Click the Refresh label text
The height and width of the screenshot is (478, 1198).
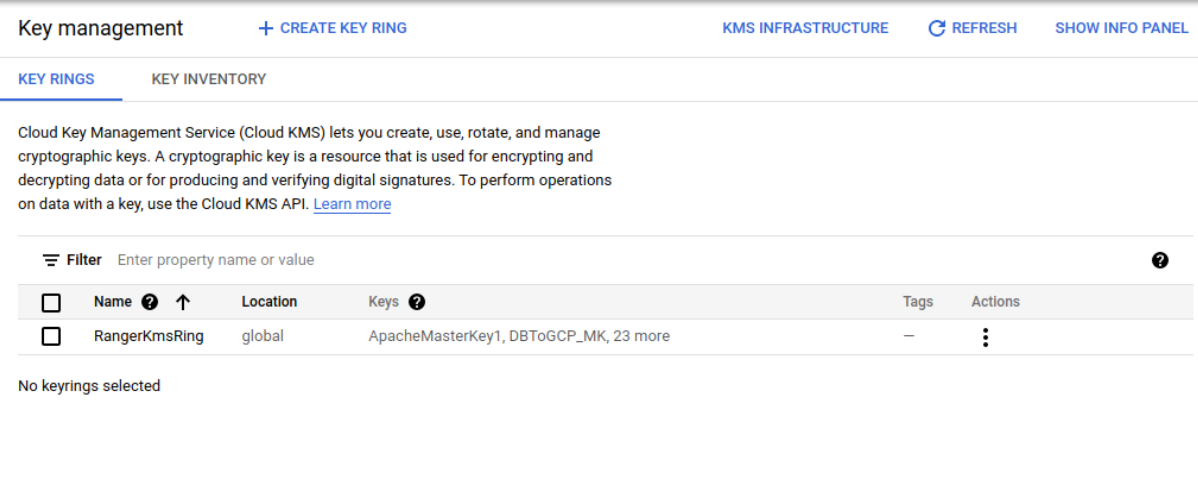point(984,29)
